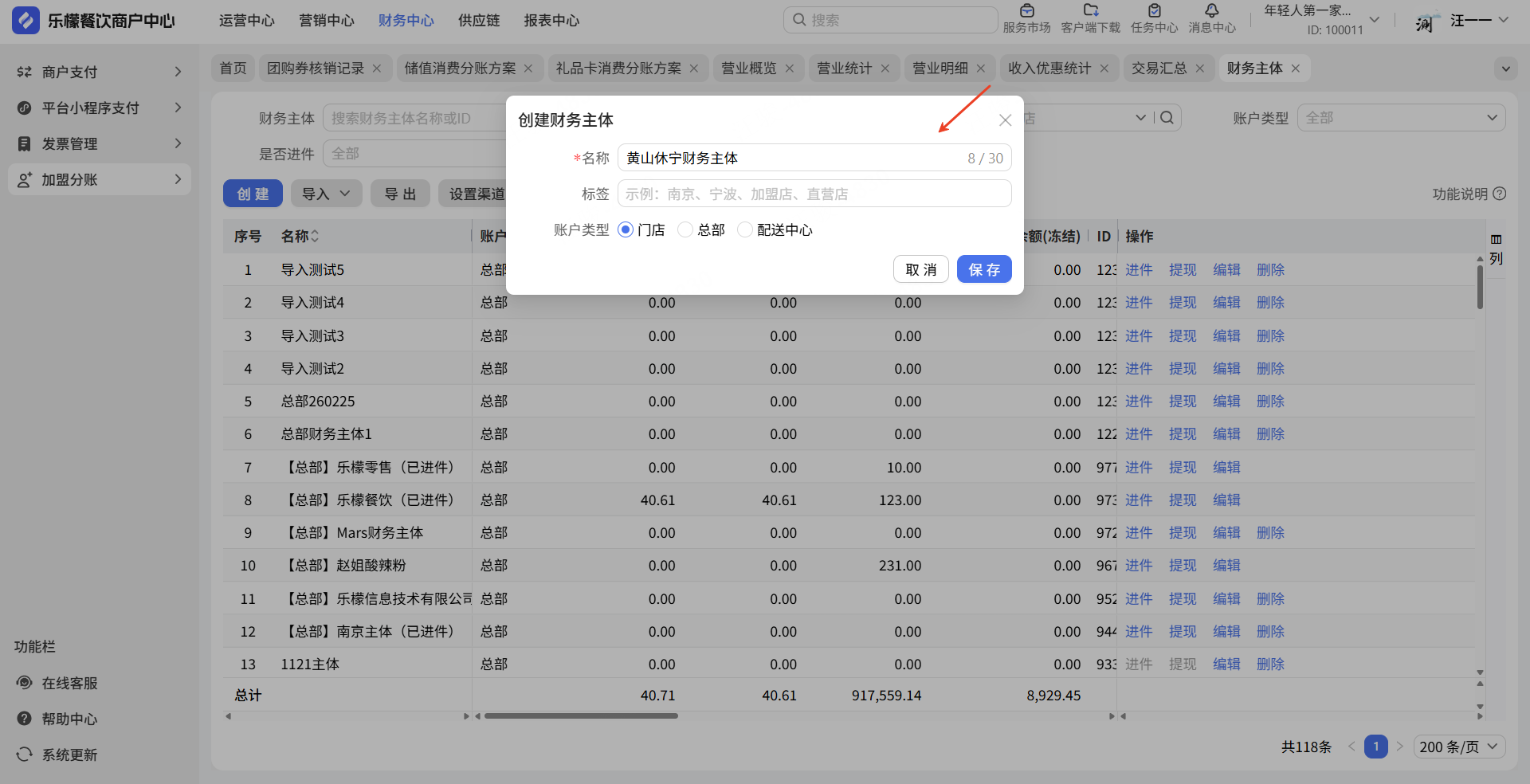This screenshot has width=1530, height=784.
Task: Click the 取消 button in dialog
Action: point(920,269)
